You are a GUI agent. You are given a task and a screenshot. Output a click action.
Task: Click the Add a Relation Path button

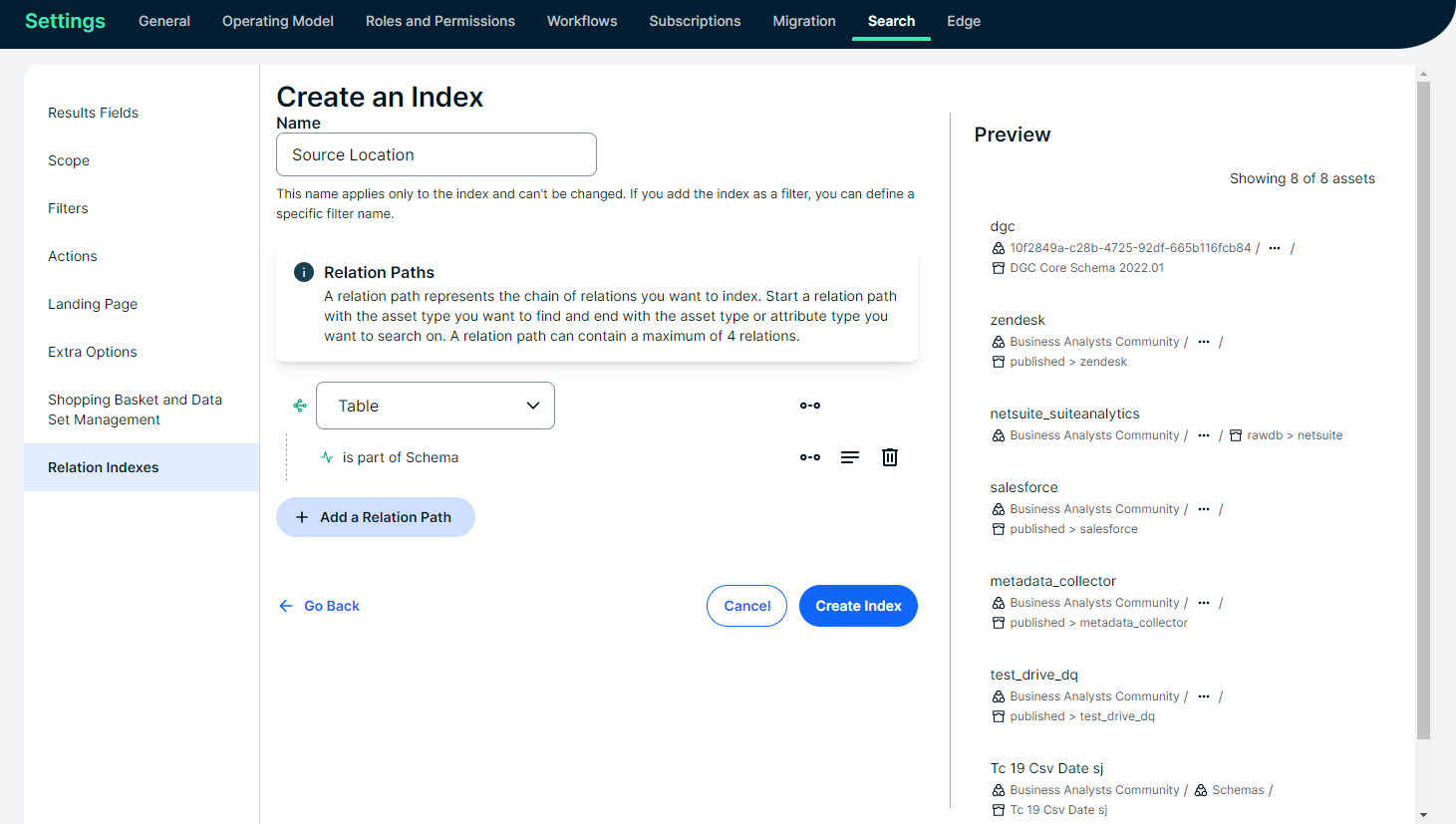[376, 517]
